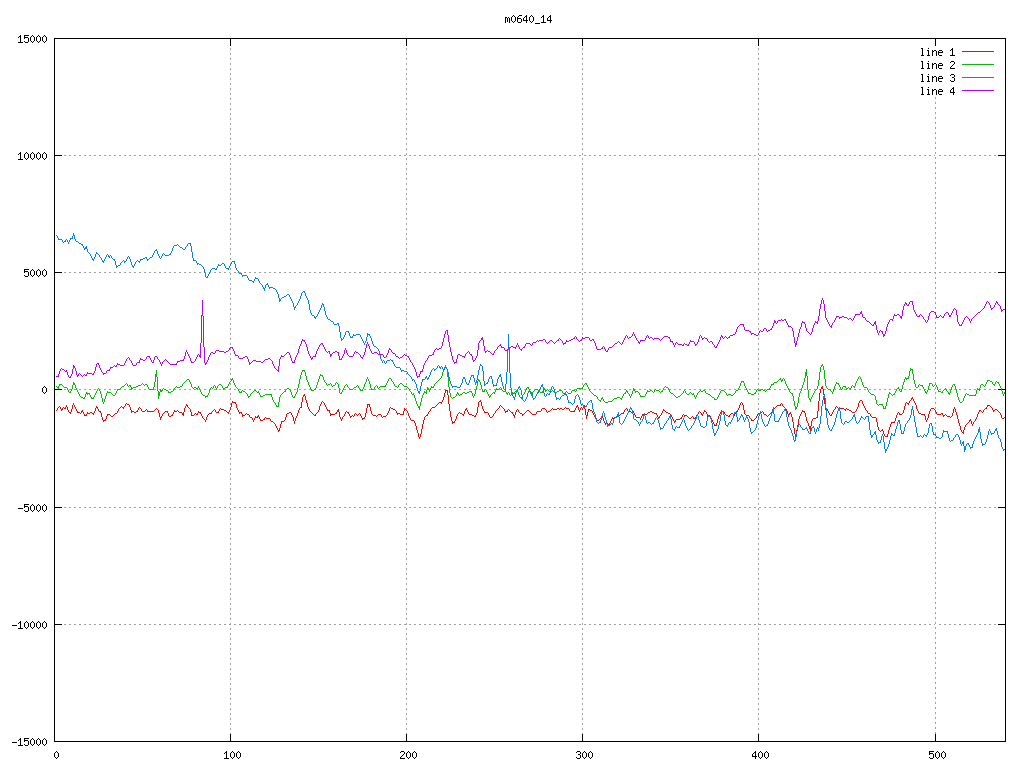1024x768 pixels.
Task: Click the plot title m0640_14
Action: pyautogui.click(x=529, y=19)
